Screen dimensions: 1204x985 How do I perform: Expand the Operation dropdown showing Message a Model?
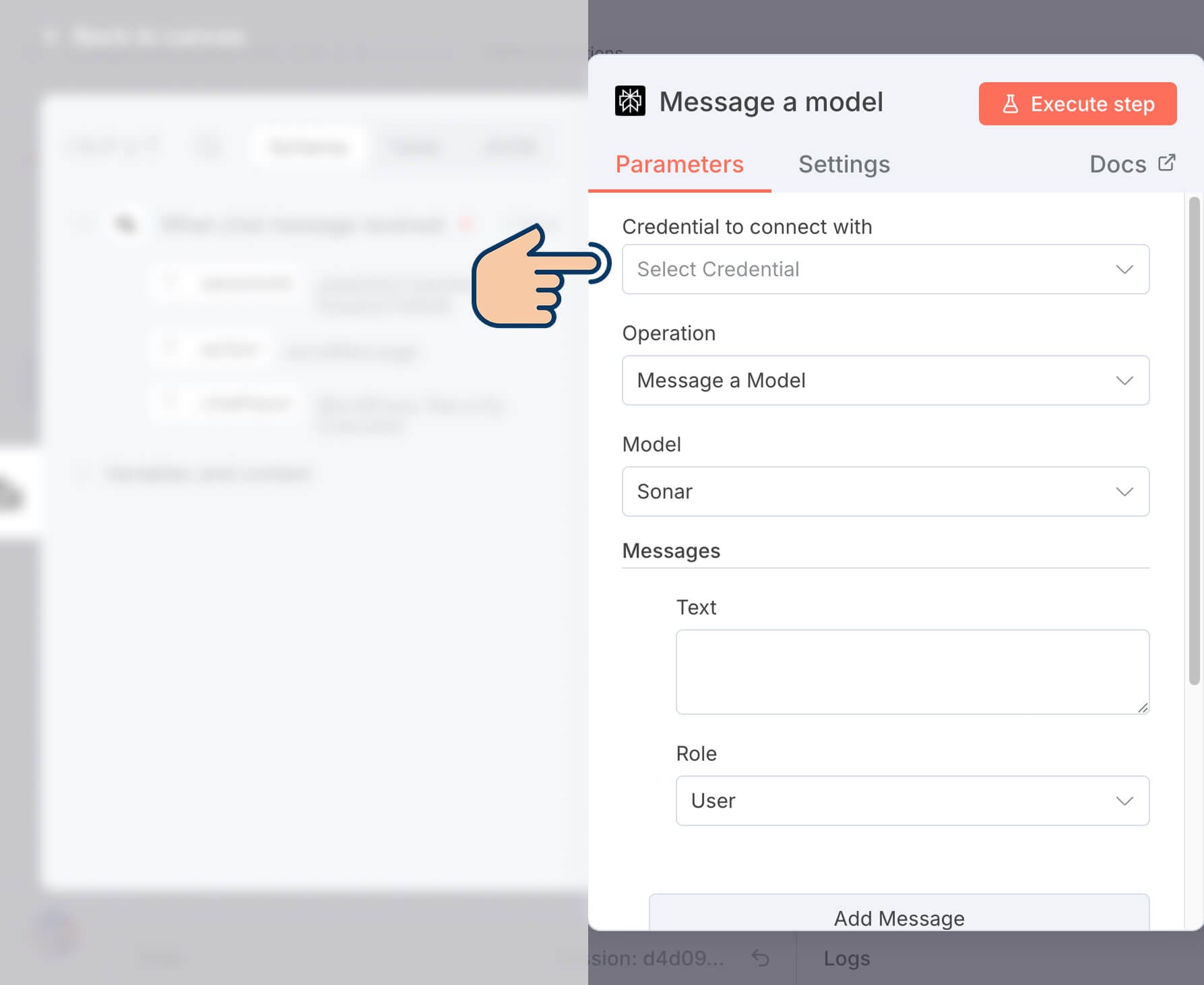(x=885, y=381)
